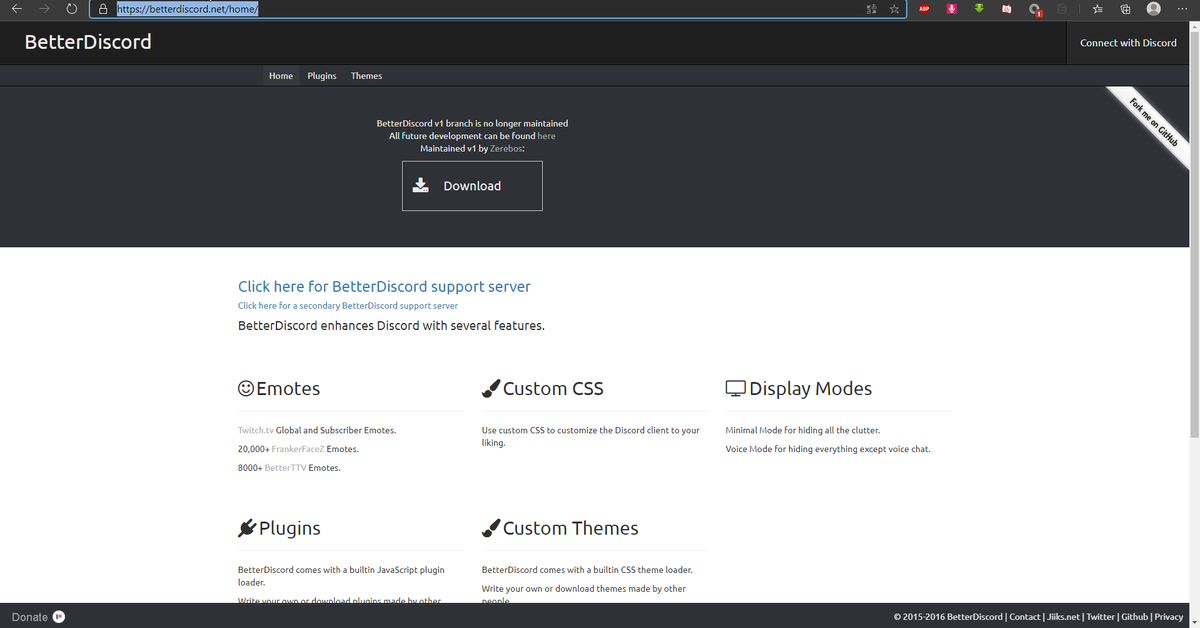
Task: Click 'builtin CSS theme loader' text
Action: click(587, 570)
